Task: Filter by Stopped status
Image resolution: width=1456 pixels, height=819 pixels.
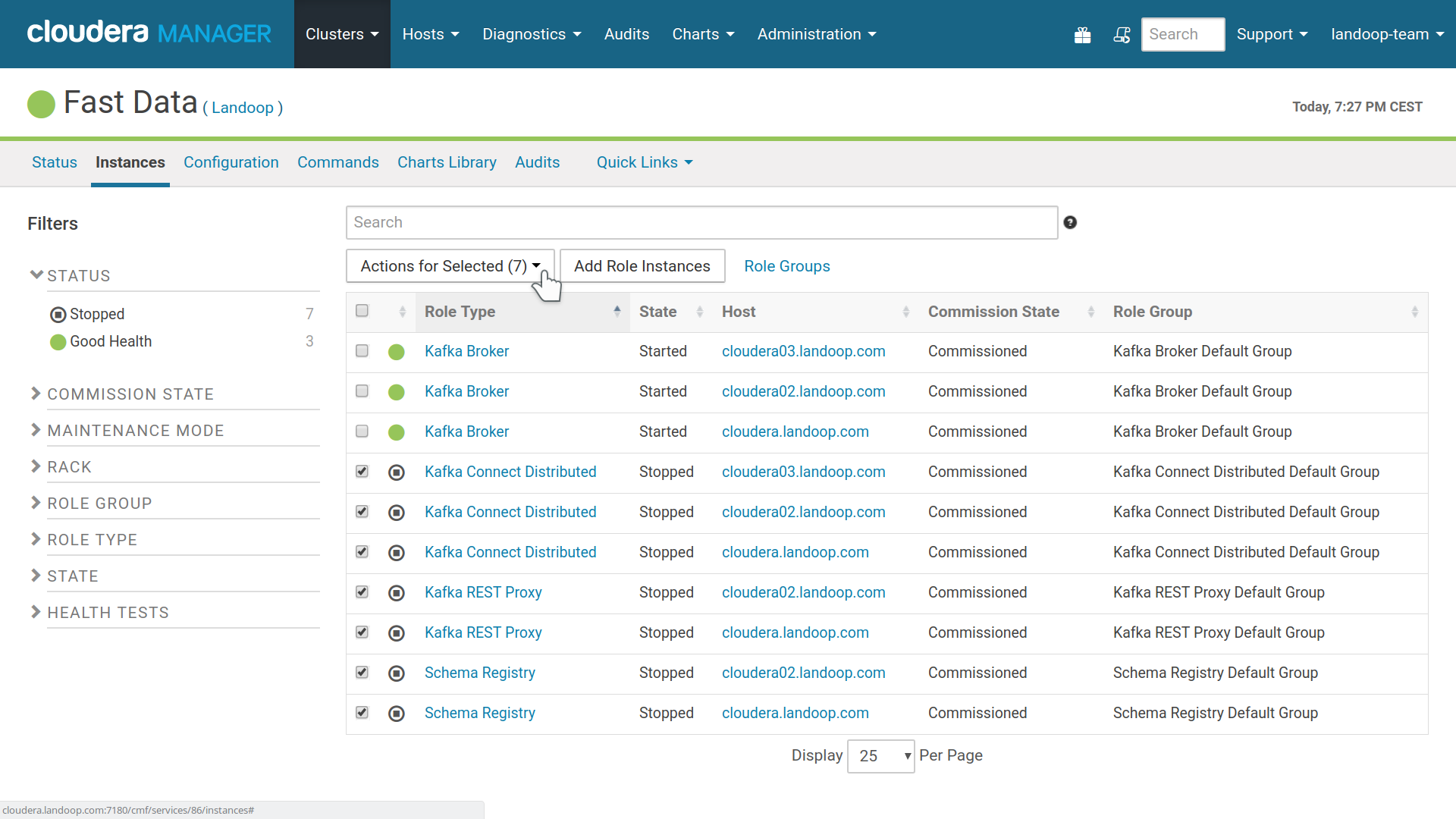Action: point(97,314)
